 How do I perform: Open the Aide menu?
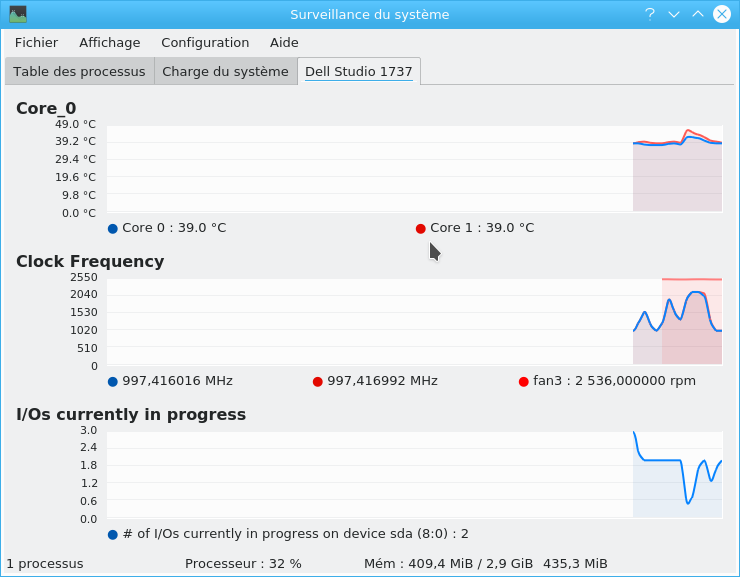[284, 42]
